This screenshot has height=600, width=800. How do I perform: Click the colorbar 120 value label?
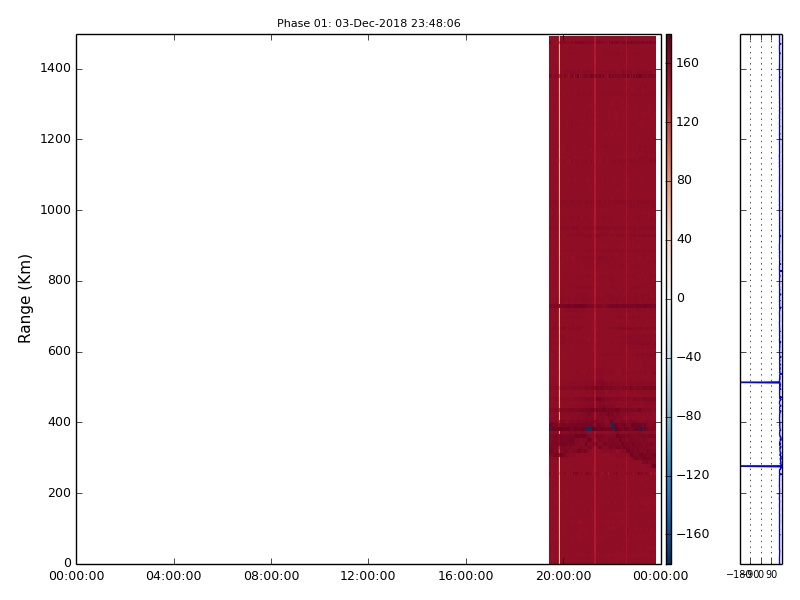(687, 122)
